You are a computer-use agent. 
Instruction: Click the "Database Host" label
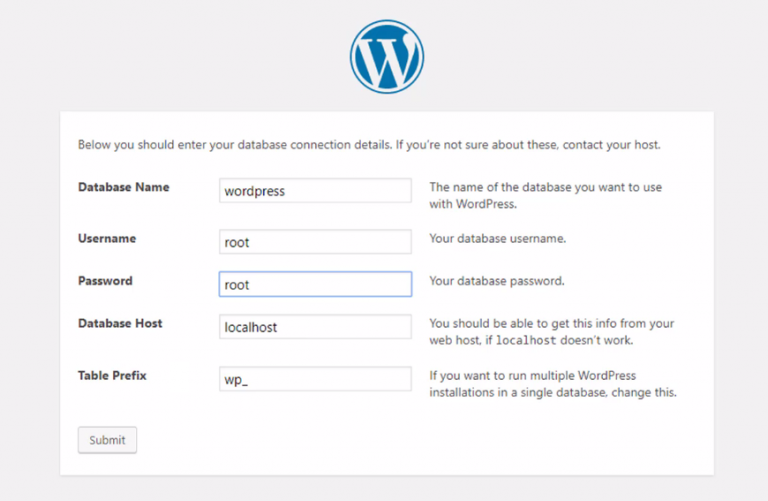point(120,323)
